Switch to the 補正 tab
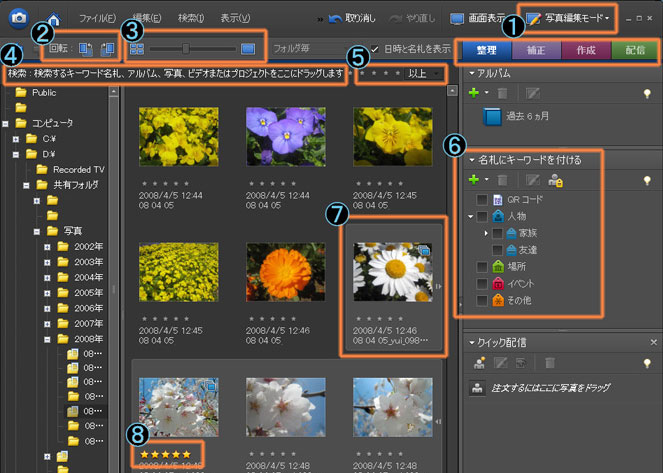This screenshot has height=473, width=663. pyautogui.click(x=536, y=51)
